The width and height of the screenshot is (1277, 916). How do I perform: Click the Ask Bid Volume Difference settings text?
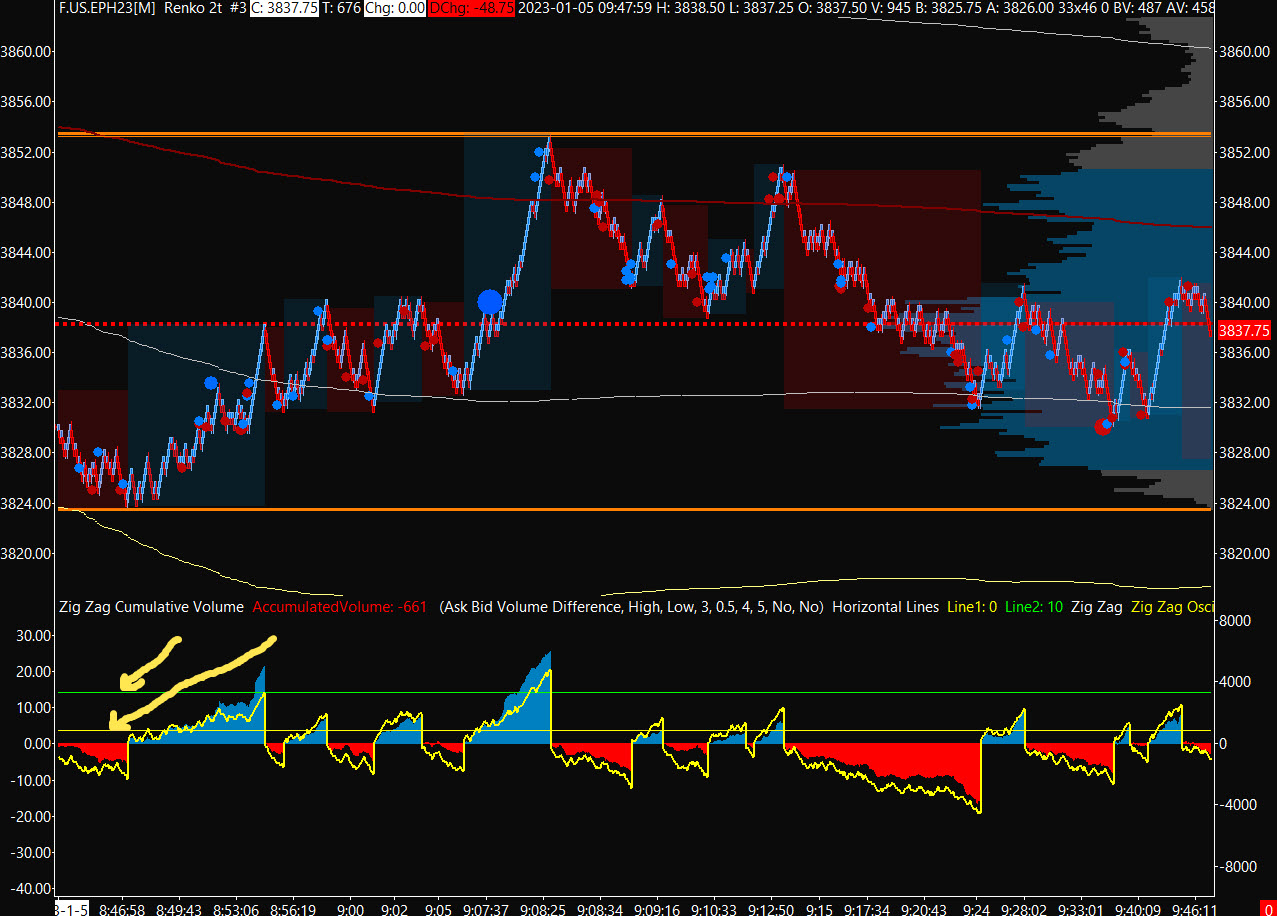coord(631,607)
